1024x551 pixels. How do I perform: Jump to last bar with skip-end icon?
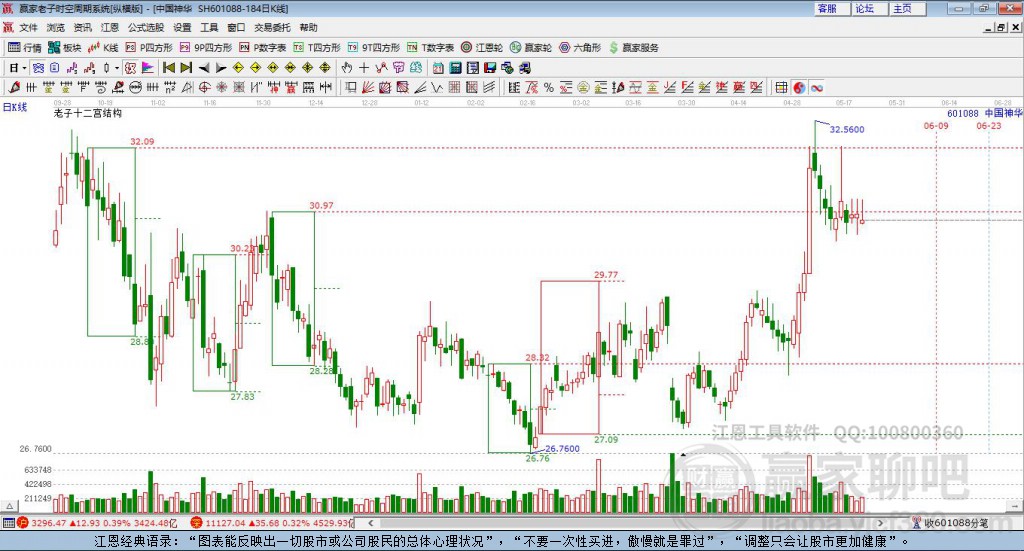[x=186, y=68]
